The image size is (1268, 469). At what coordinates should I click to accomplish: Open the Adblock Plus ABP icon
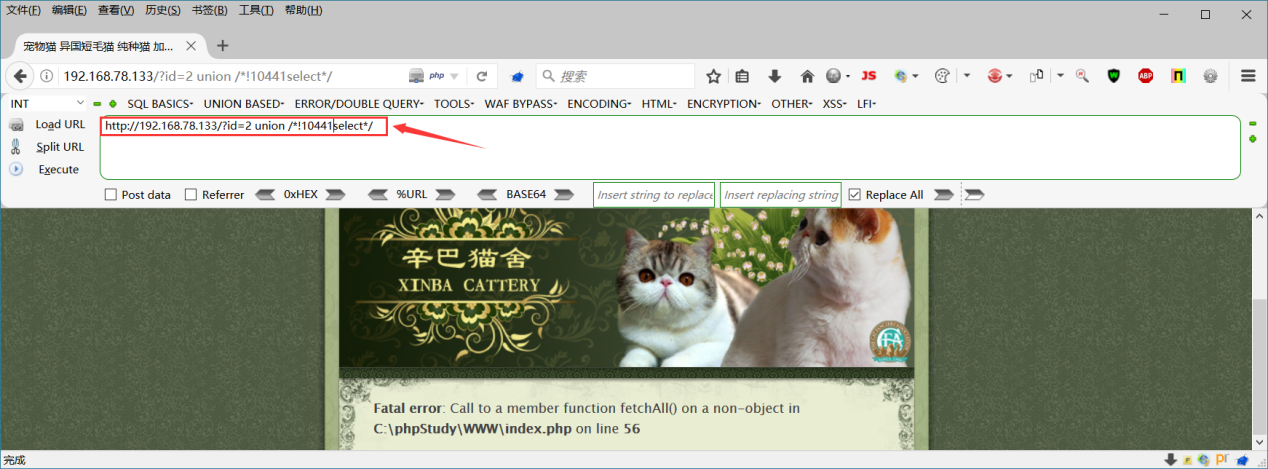click(1146, 76)
